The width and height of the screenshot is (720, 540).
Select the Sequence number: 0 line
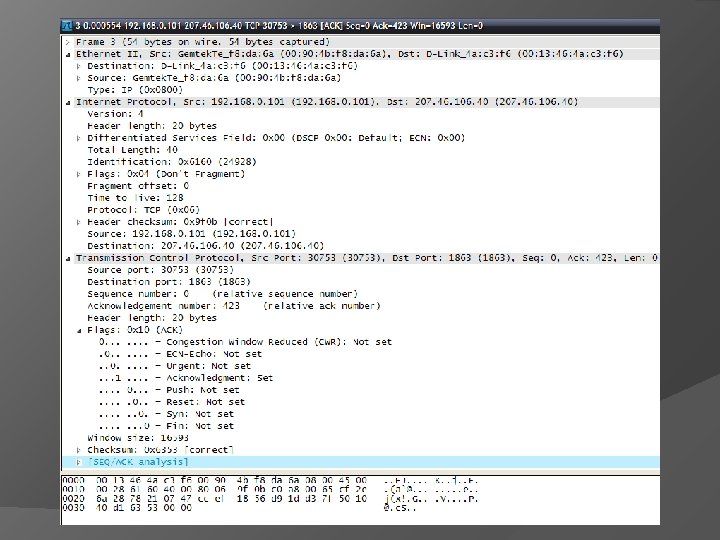tap(222, 294)
